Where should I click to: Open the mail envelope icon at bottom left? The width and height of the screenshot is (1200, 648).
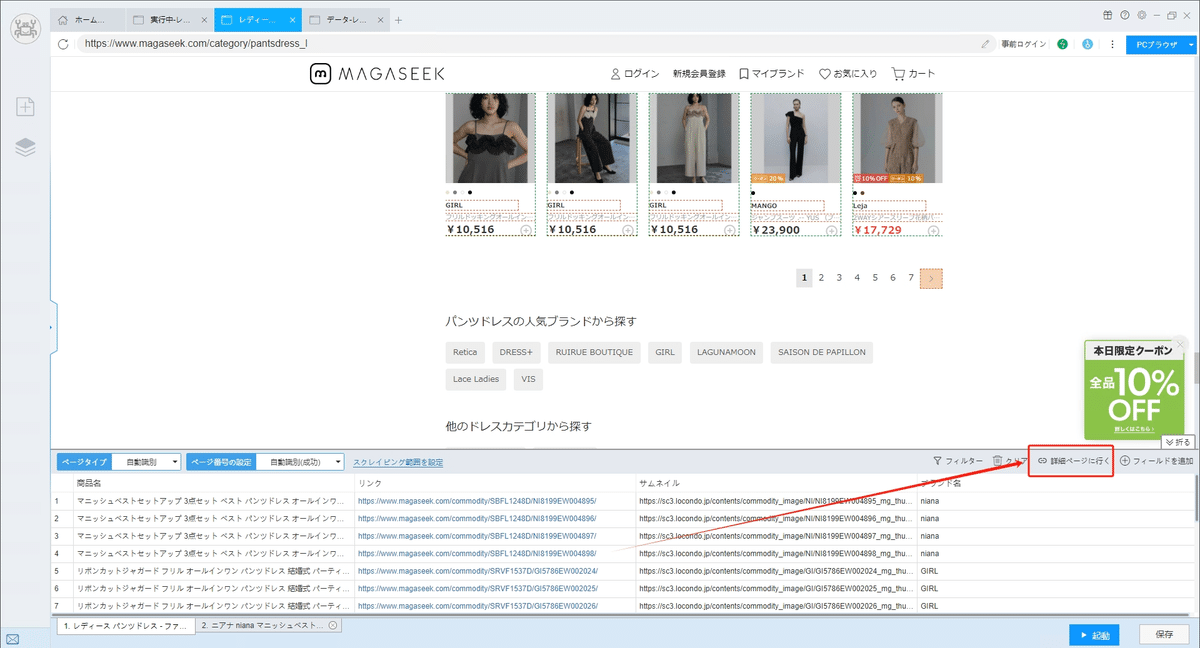pyautogui.click(x=12, y=638)
